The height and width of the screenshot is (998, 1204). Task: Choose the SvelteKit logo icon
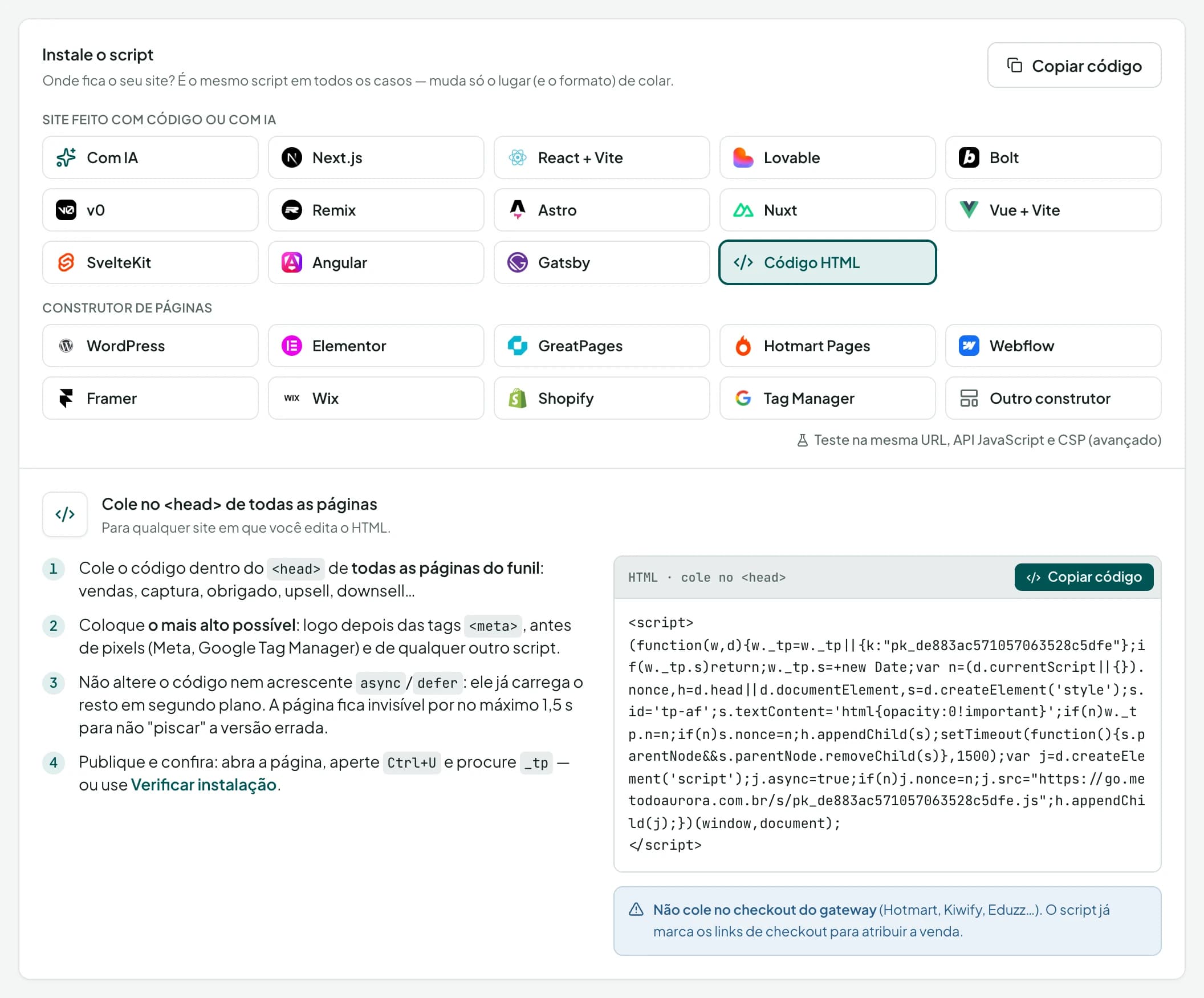tap(66, 262)
